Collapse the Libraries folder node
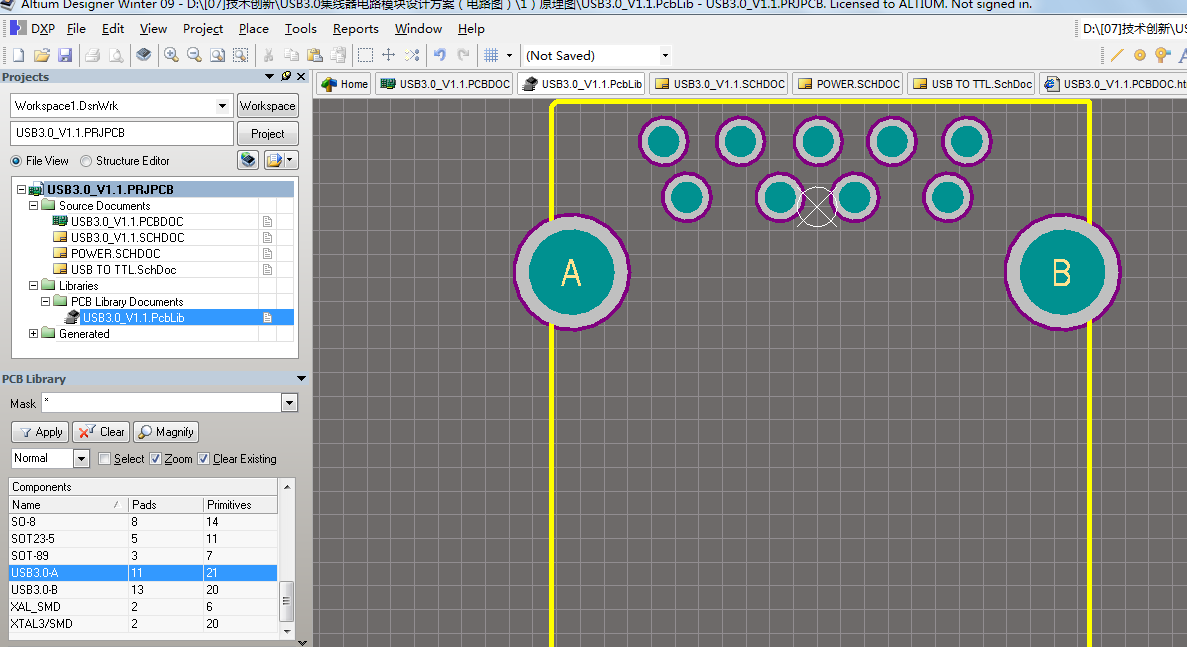This screenshot has width=1187, height=647. (33, 285)
